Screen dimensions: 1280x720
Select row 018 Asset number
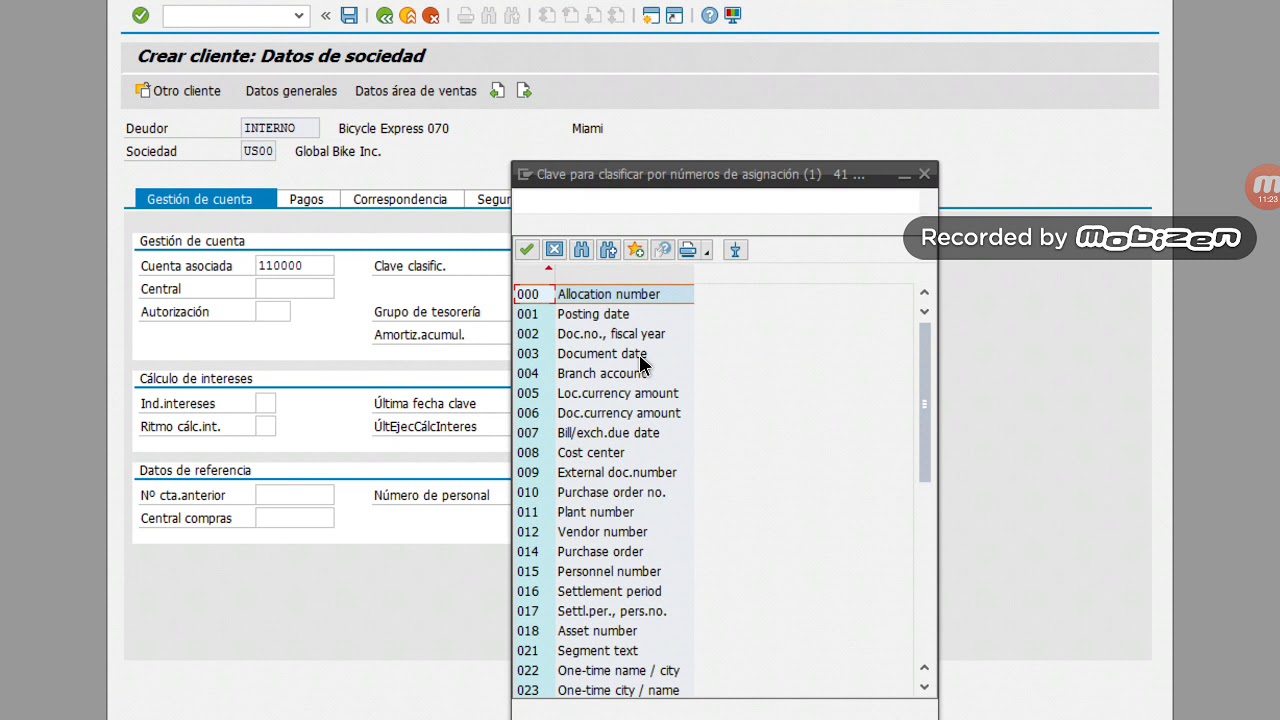tap(604, 631)
